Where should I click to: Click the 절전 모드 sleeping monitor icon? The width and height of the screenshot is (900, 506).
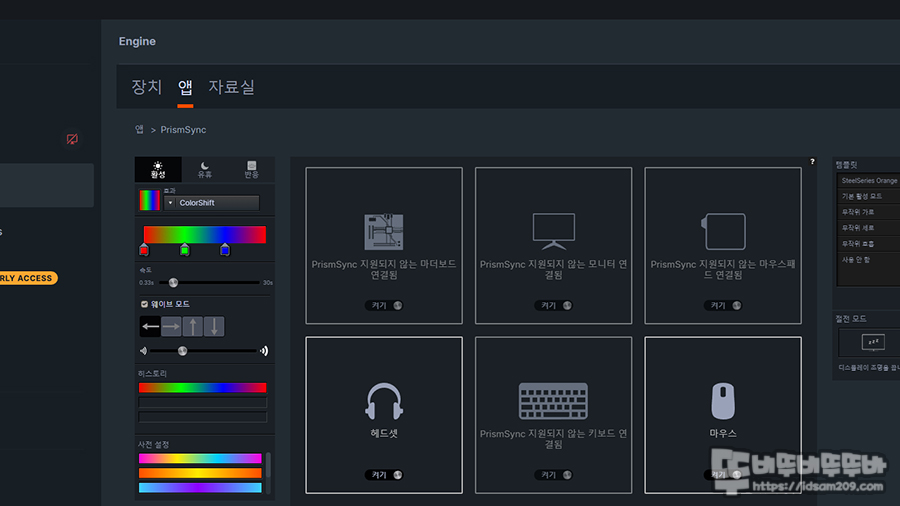pos(873,342)
